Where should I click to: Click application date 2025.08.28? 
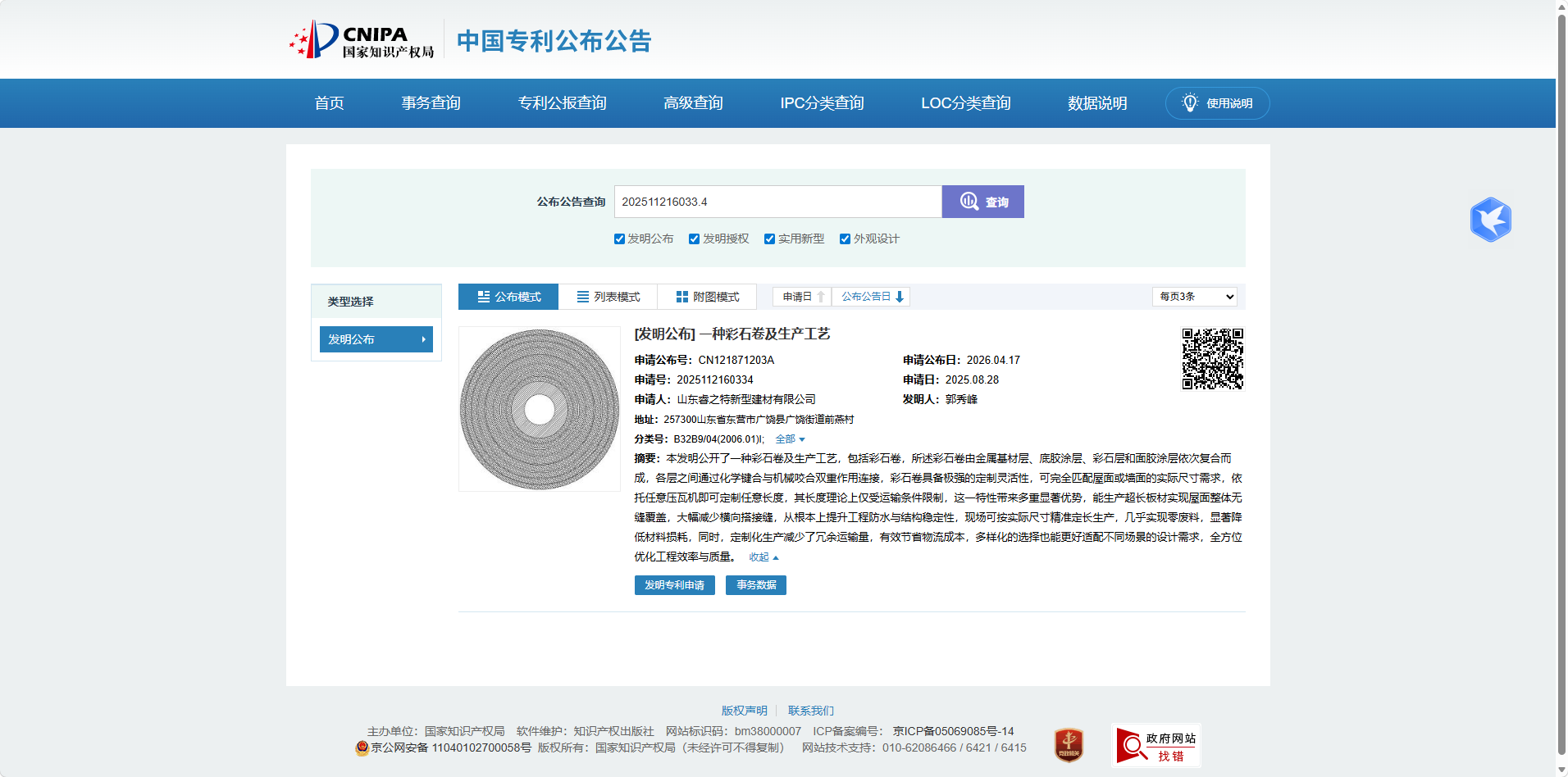pos(972,380)
